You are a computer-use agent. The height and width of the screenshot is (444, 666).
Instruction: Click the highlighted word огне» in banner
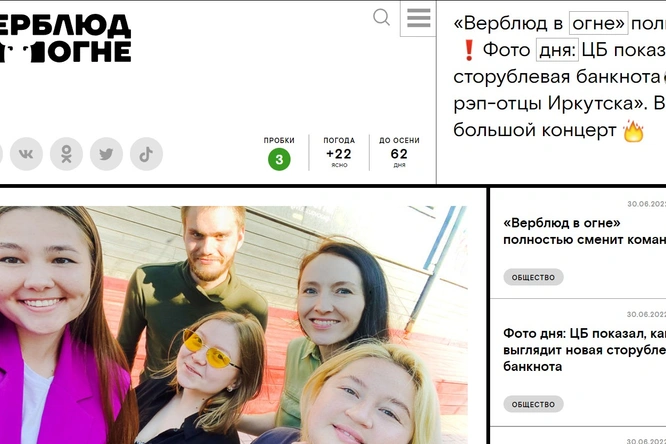(598, 23)
